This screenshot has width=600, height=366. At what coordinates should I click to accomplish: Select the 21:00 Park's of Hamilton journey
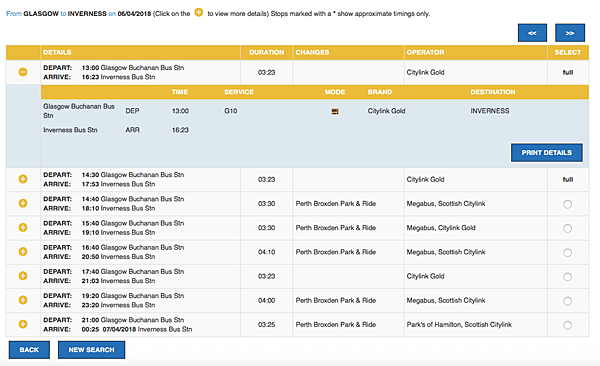(x=567, y=325)
